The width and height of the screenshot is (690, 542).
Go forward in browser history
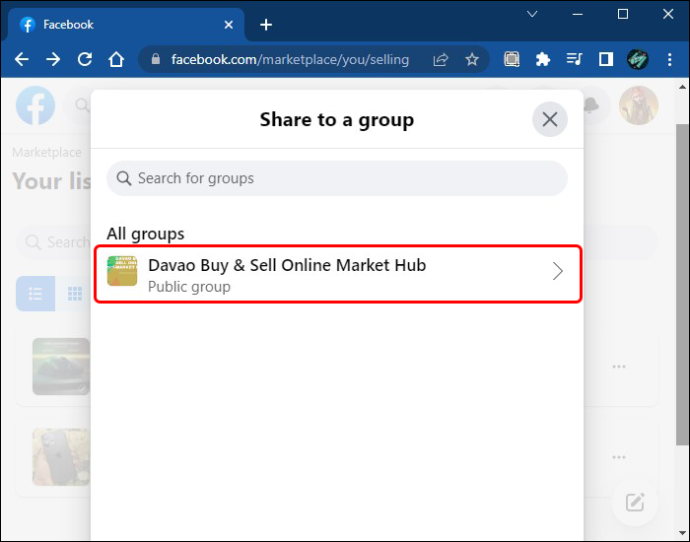(53, 59)
